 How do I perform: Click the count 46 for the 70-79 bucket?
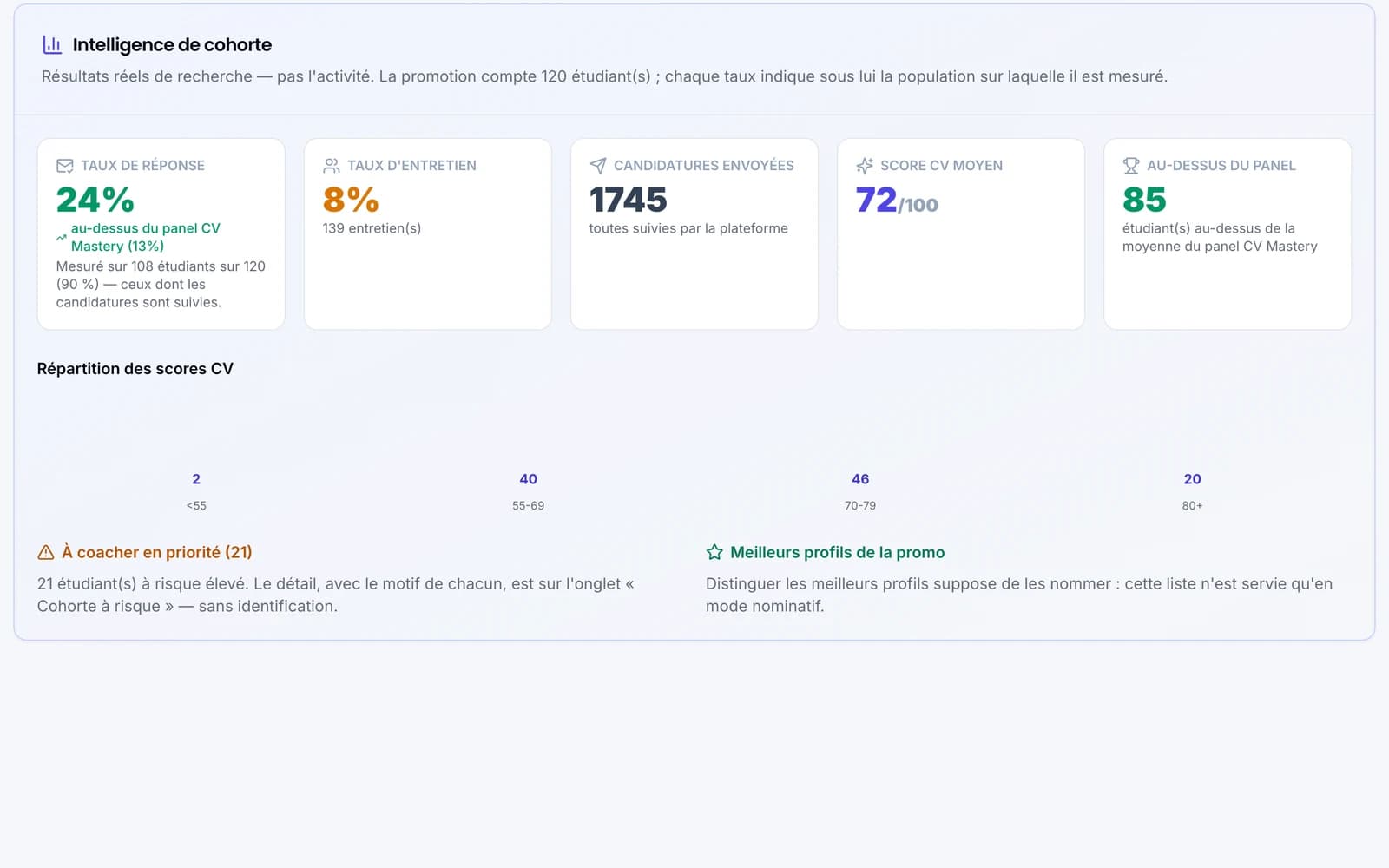[x=860, y=479]
